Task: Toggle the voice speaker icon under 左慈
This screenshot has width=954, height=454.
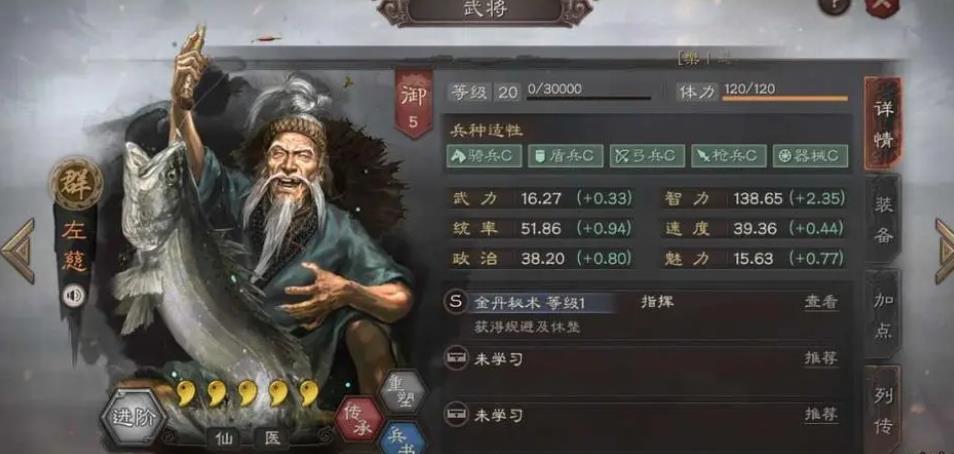Action: [x=74, y=296]
